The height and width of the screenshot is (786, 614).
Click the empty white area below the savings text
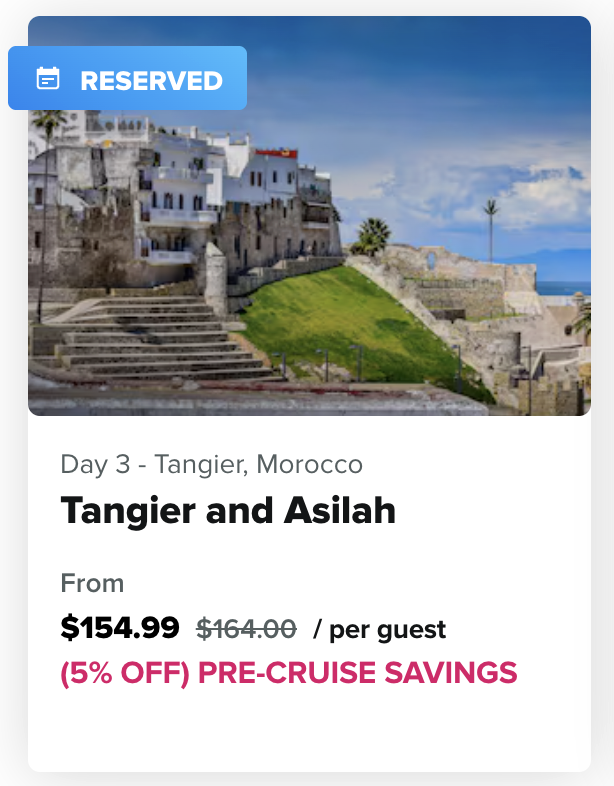tap(309, 730)
